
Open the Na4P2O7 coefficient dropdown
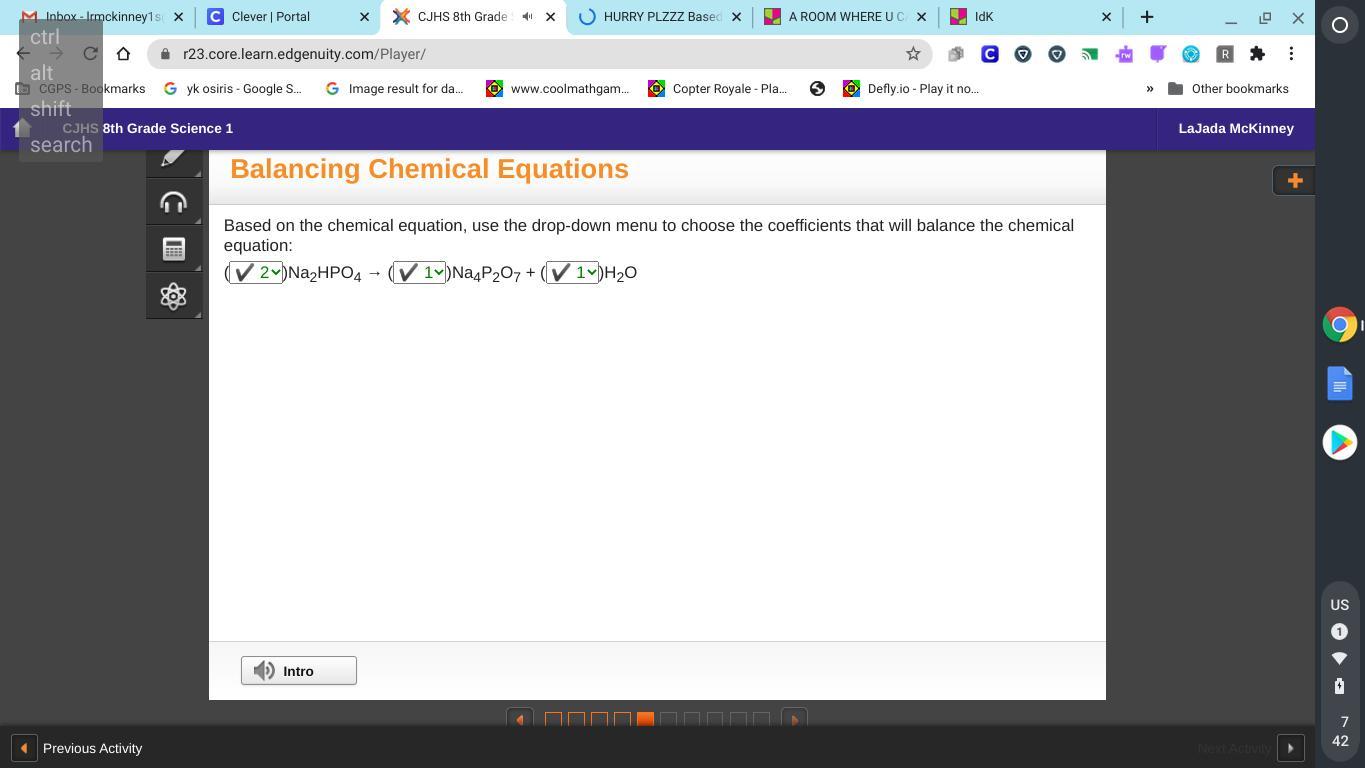coord(419,273)
